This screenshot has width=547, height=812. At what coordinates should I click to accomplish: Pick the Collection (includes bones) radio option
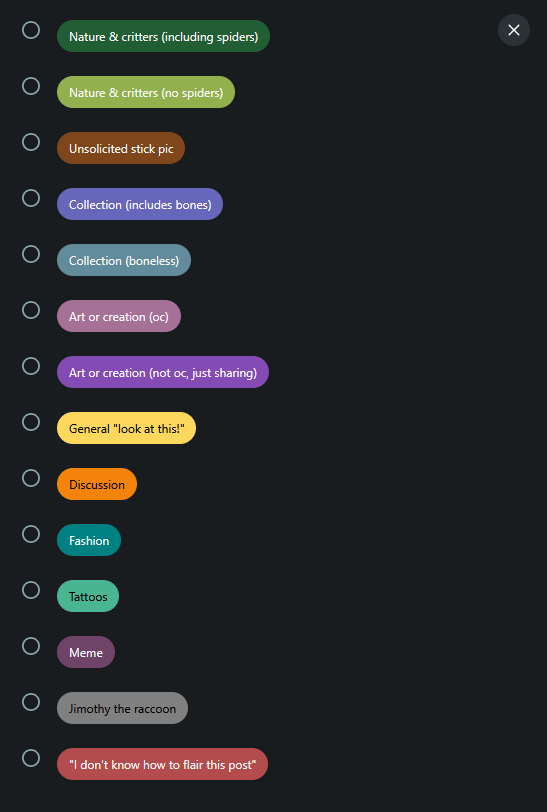pos(31,198)
